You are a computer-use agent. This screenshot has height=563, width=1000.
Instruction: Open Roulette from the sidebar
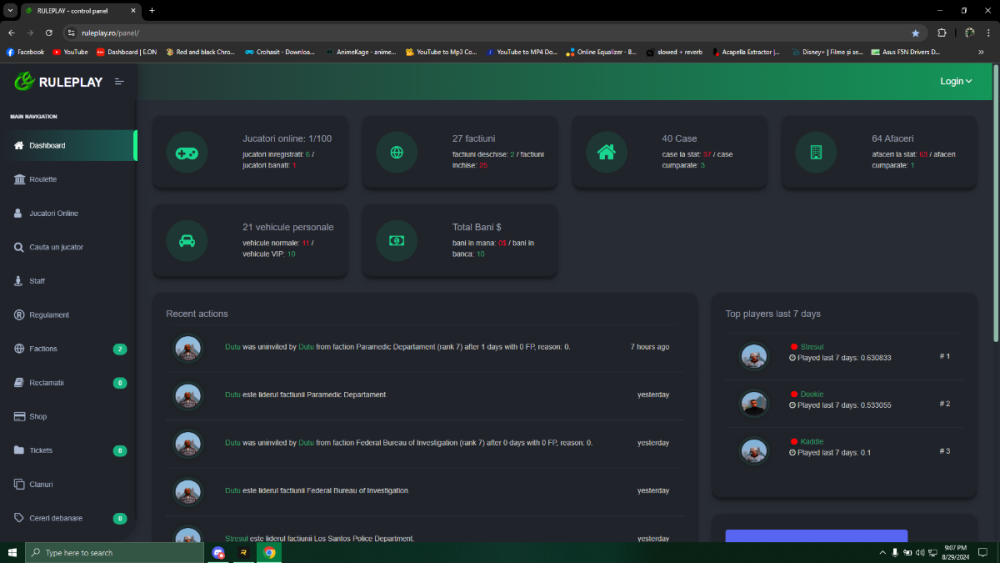pyautogui.click(x=43, y=179)
